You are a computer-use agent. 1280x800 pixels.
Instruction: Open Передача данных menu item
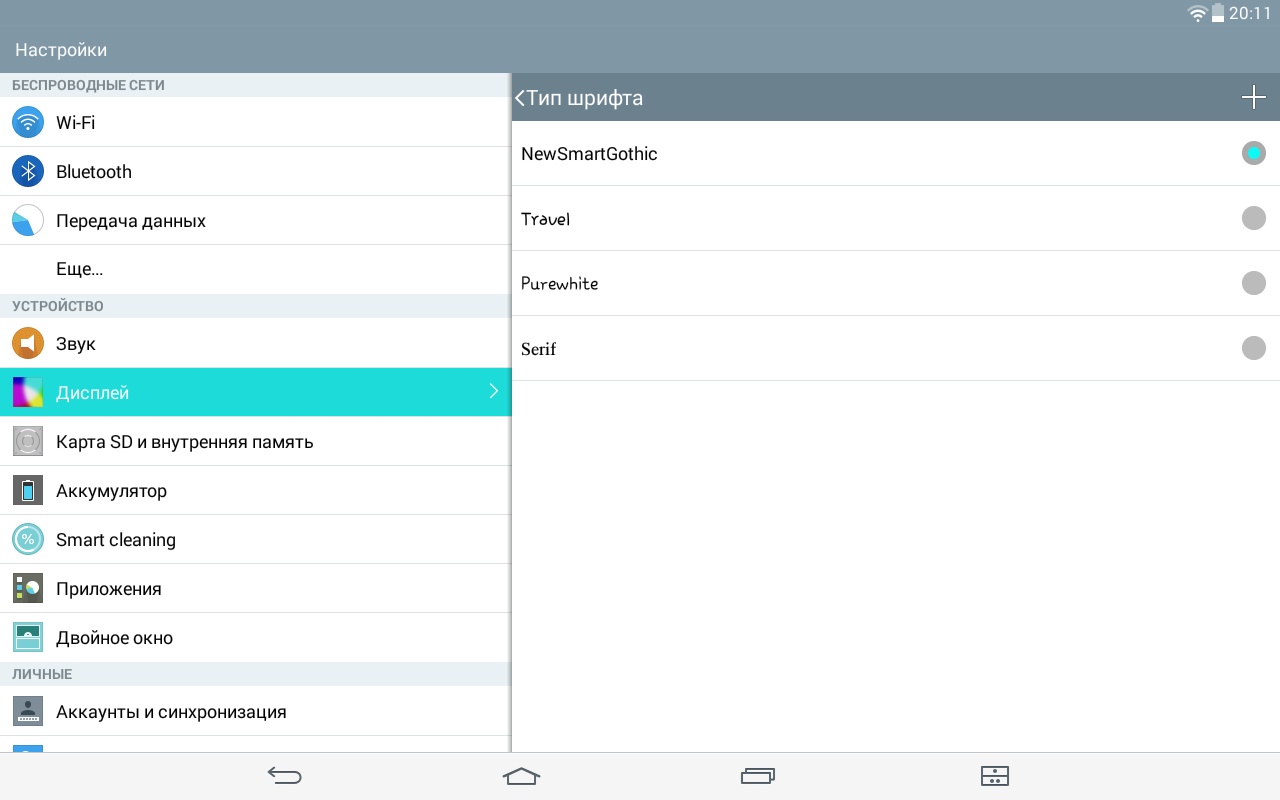point(131,221)
